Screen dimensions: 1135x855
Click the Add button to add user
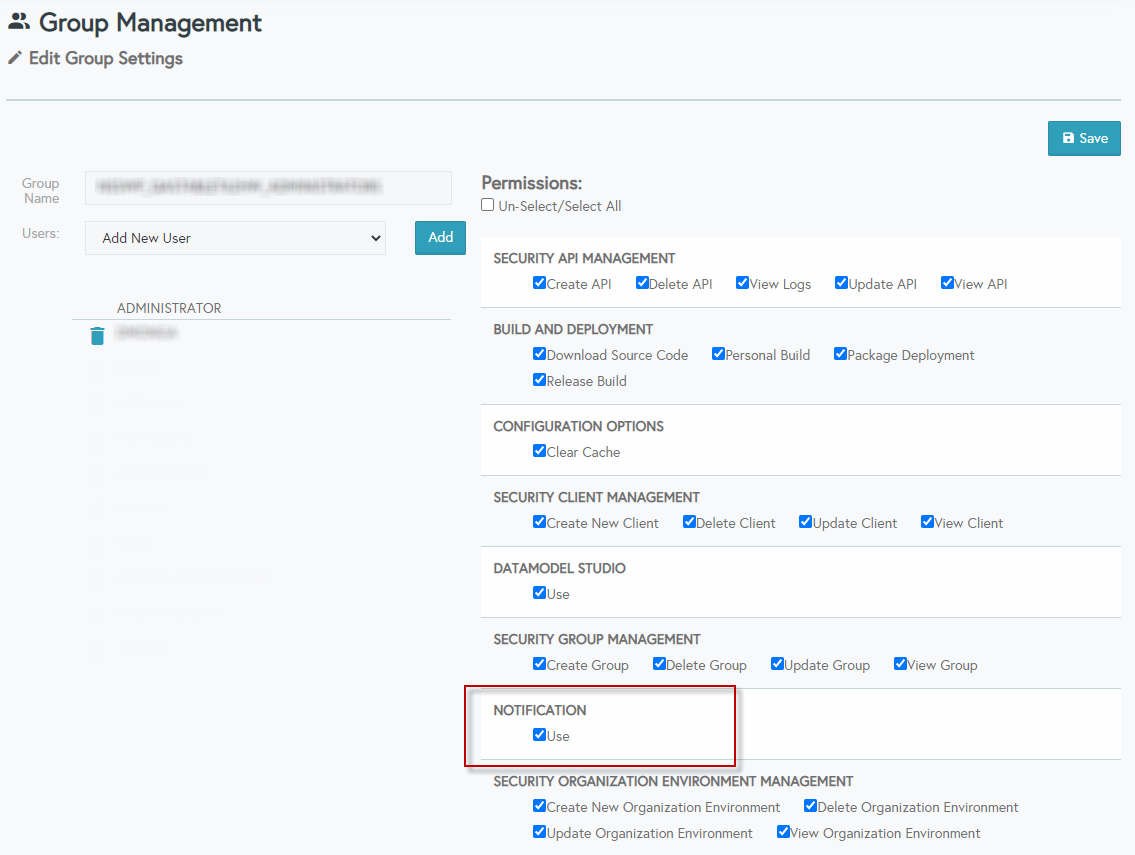440,237
